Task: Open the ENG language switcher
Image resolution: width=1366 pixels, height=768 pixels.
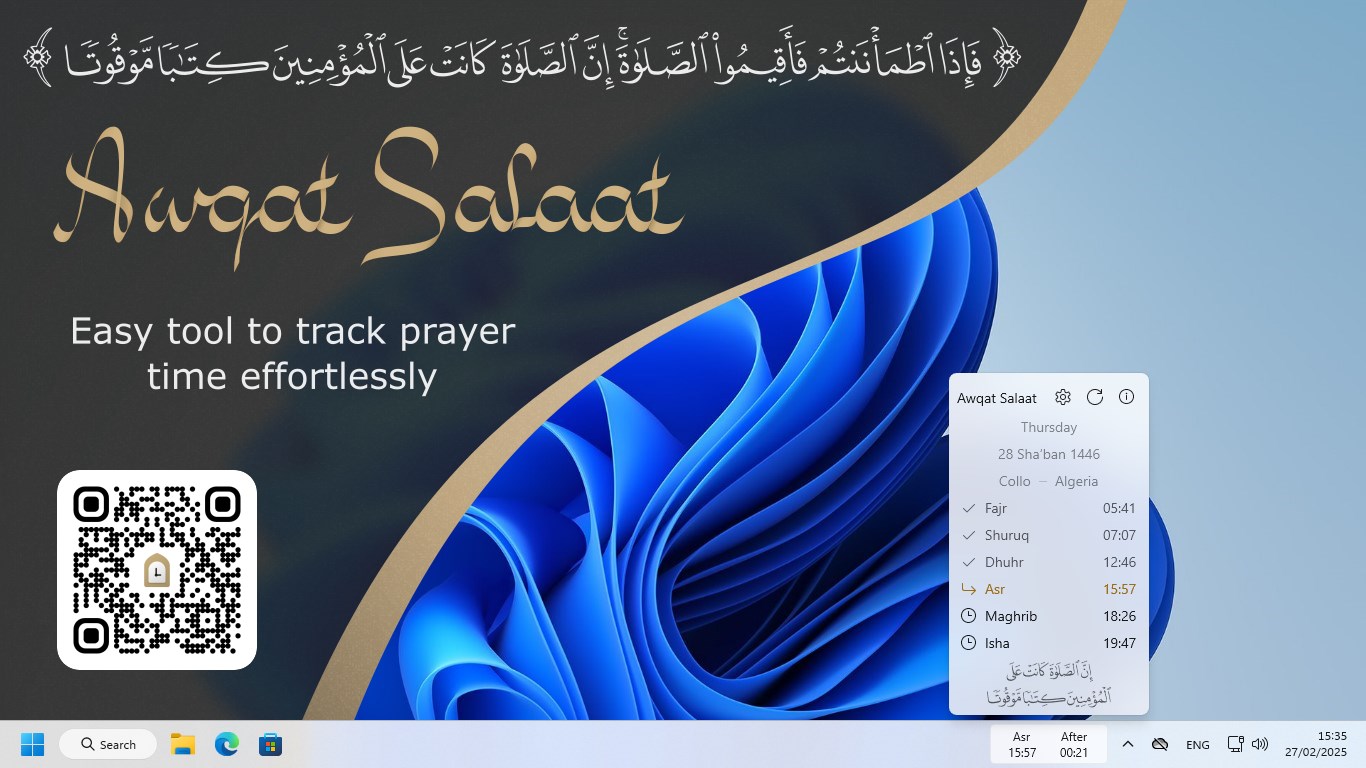Action: 1197,744
